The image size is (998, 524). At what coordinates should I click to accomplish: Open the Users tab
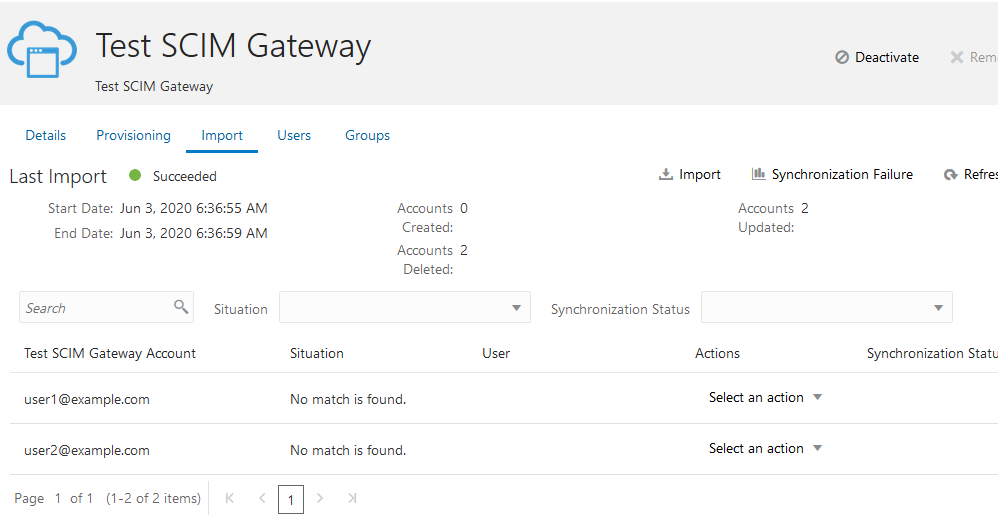[294, 136]
